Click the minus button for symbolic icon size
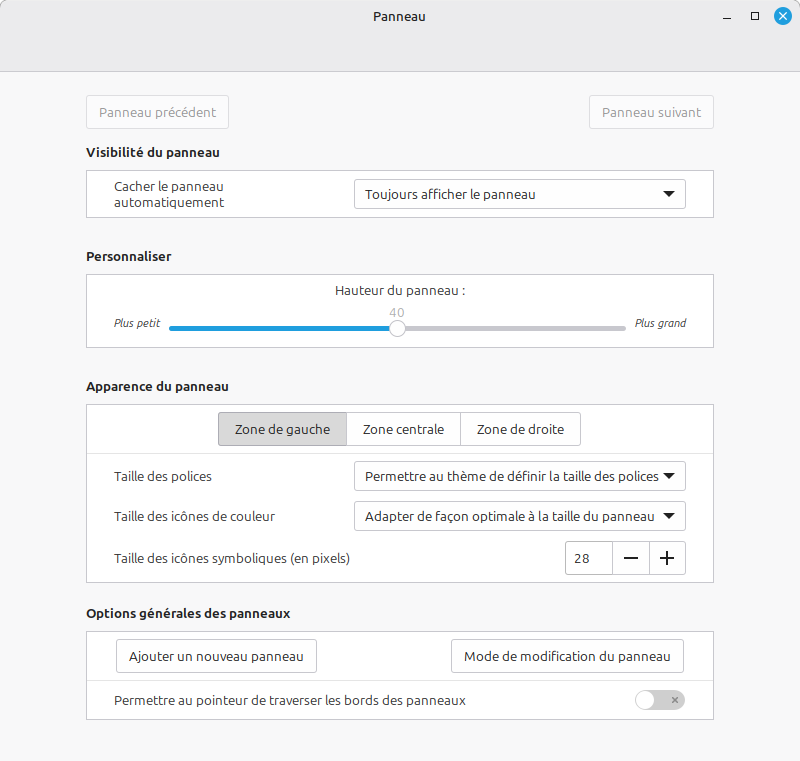 pos(631,558)
